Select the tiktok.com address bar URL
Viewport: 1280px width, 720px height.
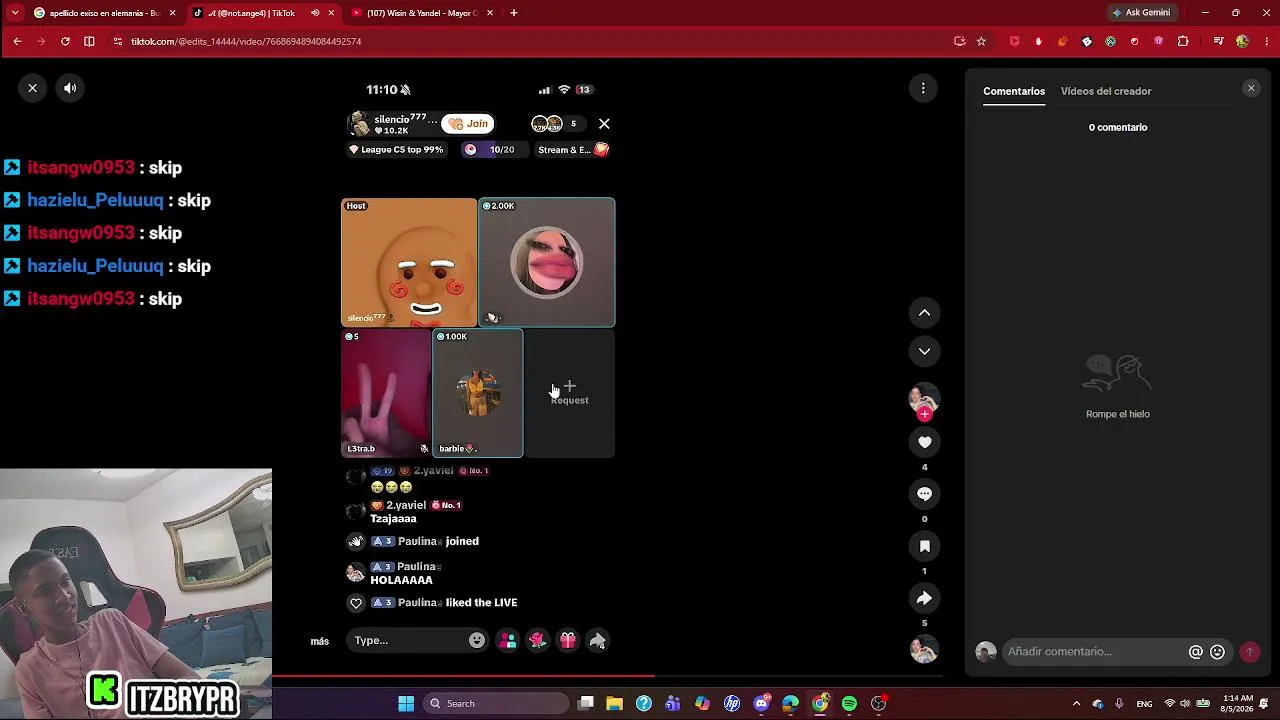tap(246, 41)
